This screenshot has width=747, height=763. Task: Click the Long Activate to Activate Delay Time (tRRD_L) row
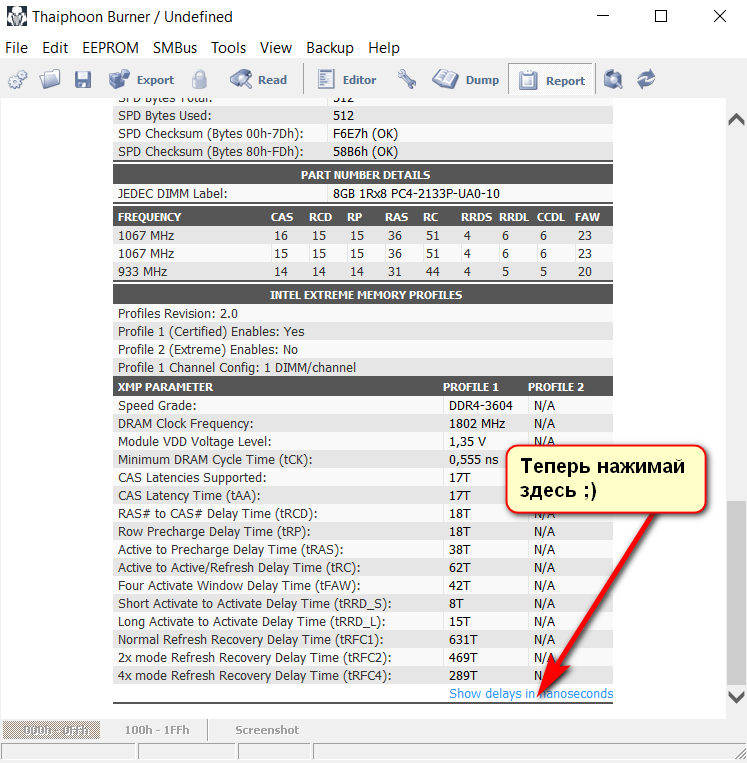[x=363, y=621]
